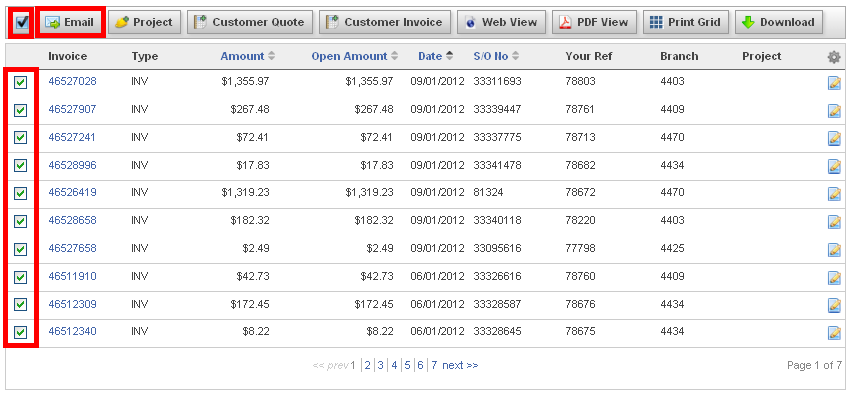Select the Your Ref column header
The width and height of the screenshot is (851, 395).
click(x=589, y=56)
